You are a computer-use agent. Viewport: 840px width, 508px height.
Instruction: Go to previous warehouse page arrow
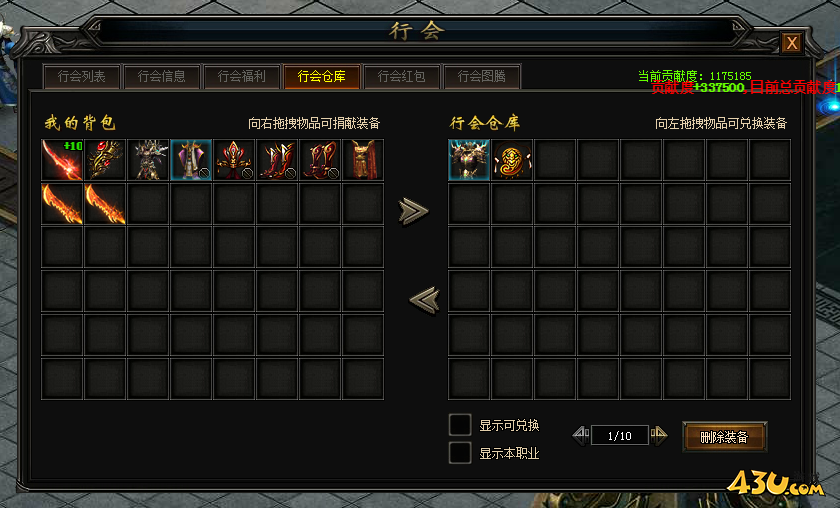(x=581, y=436)
